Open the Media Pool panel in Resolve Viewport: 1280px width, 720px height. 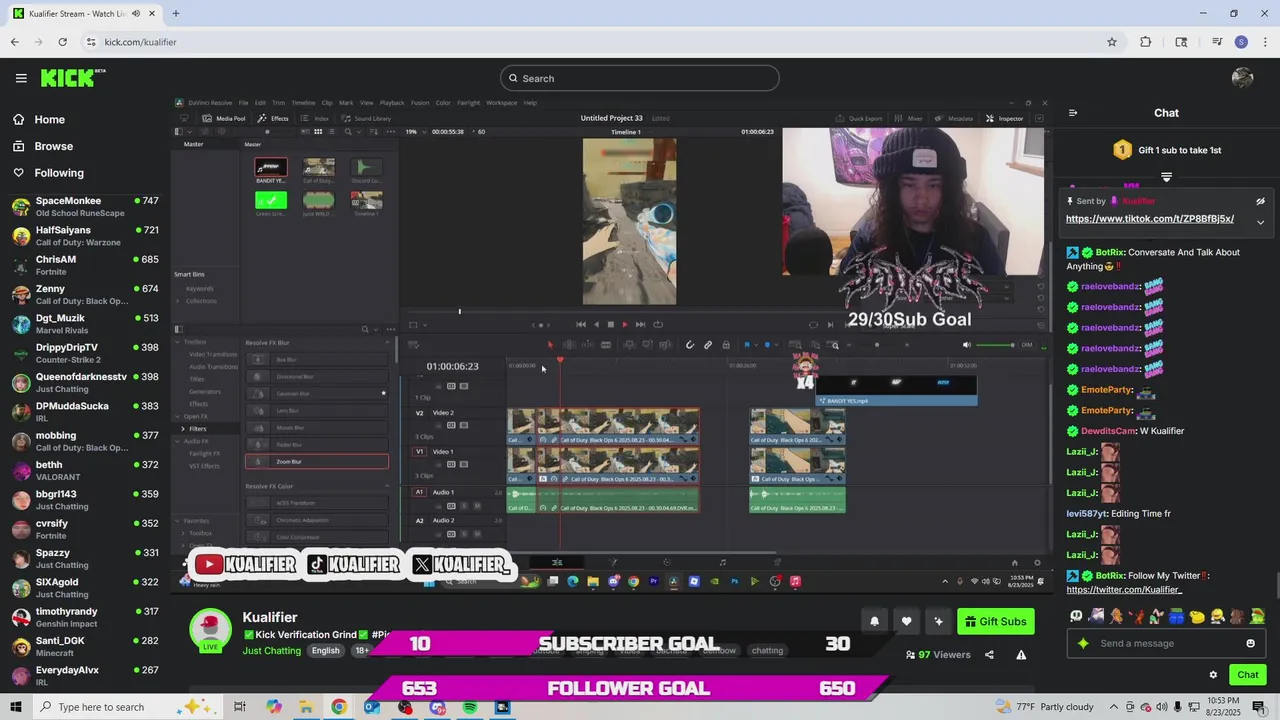coord(223,118)
